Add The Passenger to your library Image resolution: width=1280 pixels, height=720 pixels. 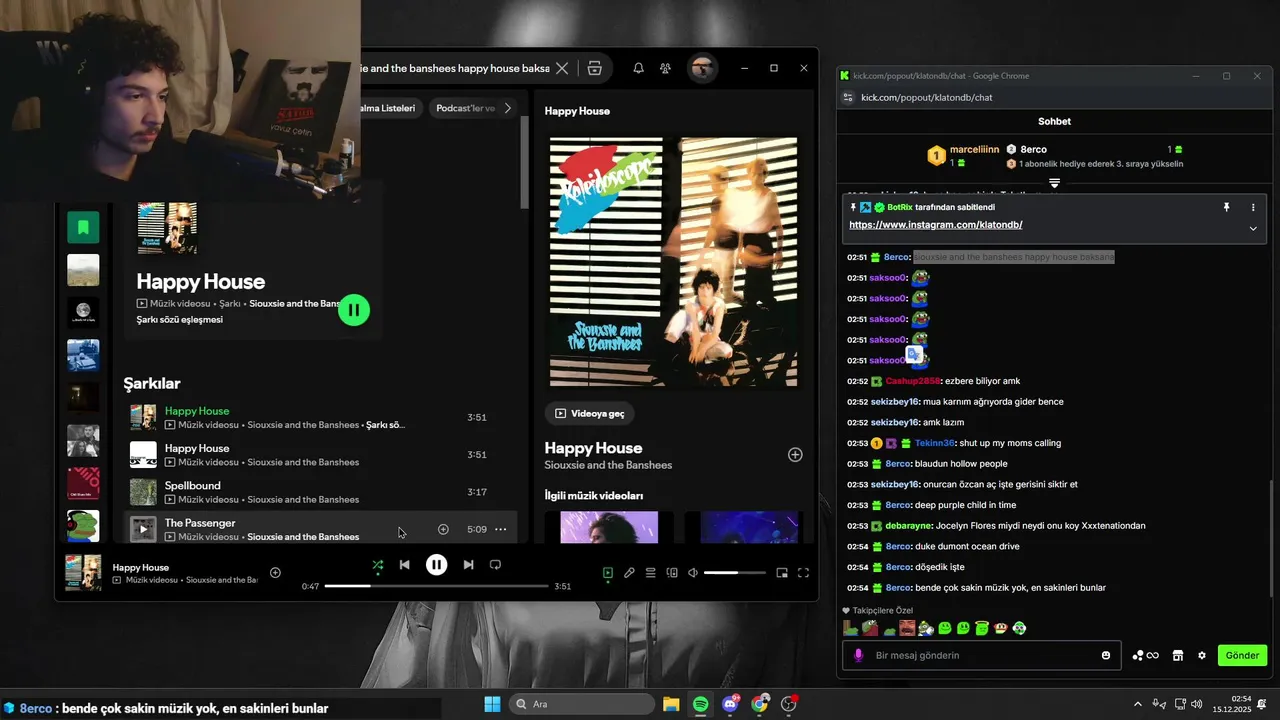coord(443,529)
